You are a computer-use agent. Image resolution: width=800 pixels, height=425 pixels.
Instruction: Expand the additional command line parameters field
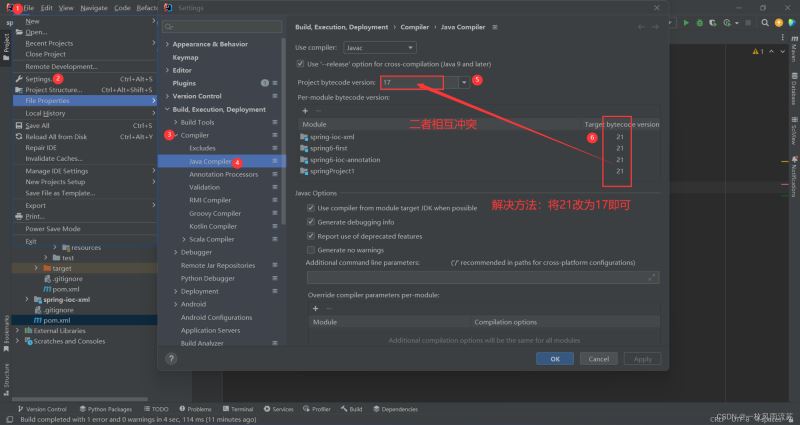pyautogui.click(x=652, y=277)
